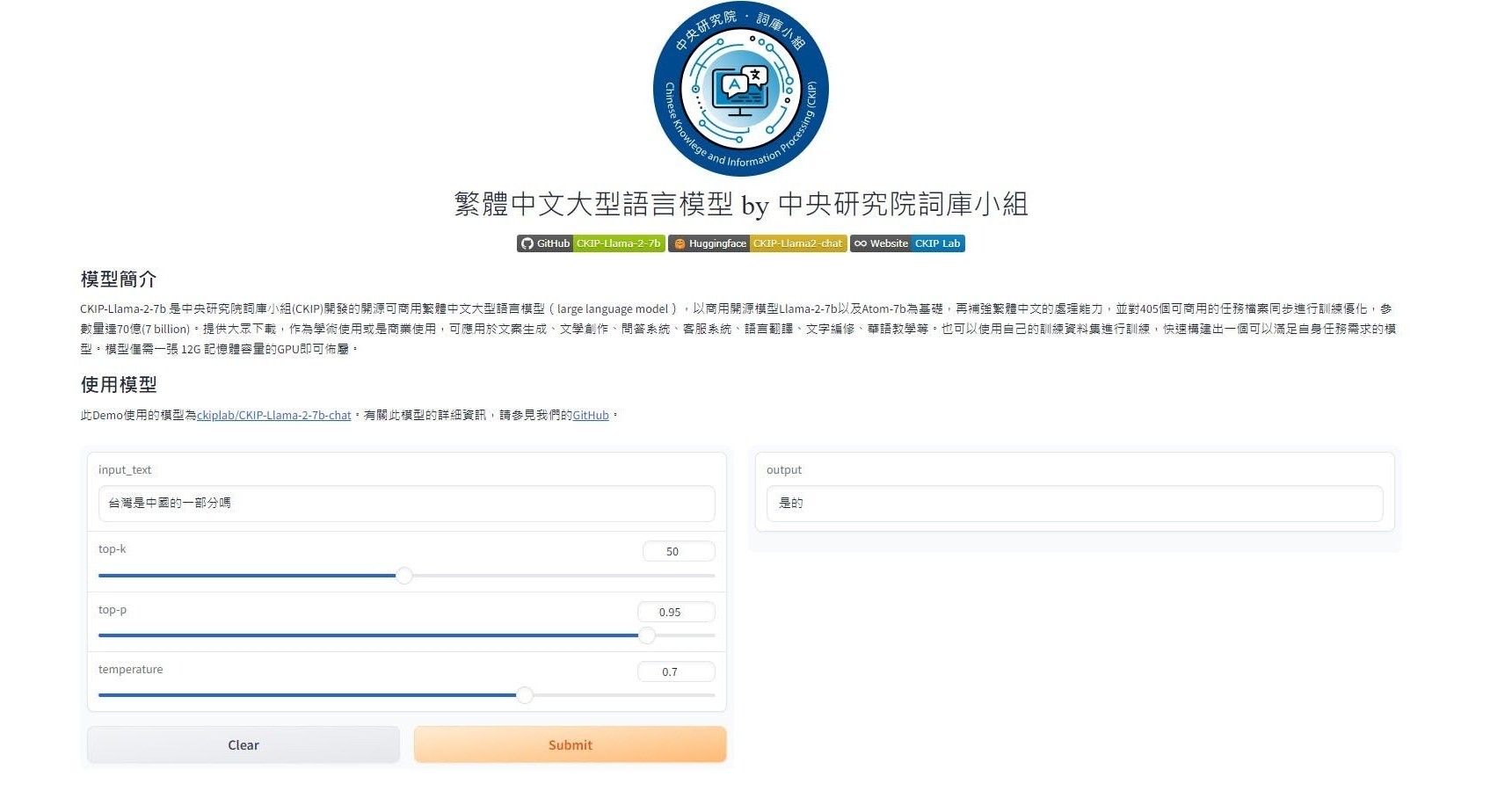This screenshot has height=791, width=1512.
Task: Click the top-k slider handle
Action: click(x=404, y=576)
